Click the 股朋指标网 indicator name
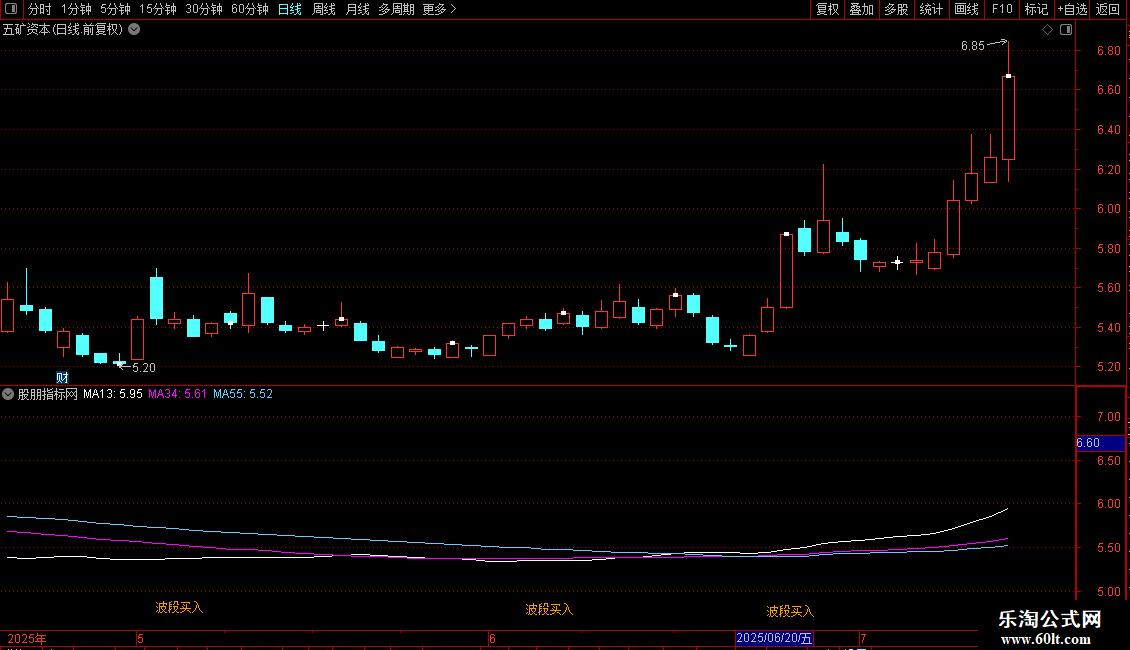The width and height of the screenshot is (1130, 650). tap(48, 394)
